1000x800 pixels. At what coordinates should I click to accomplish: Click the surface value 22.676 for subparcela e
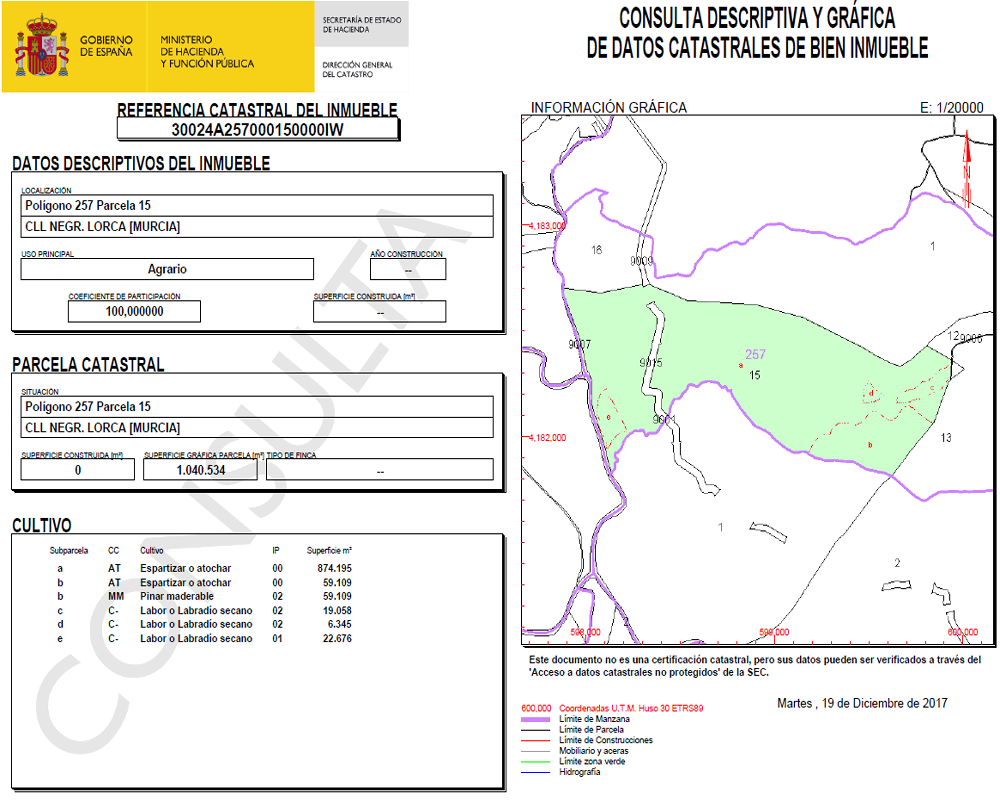(337, 639)
